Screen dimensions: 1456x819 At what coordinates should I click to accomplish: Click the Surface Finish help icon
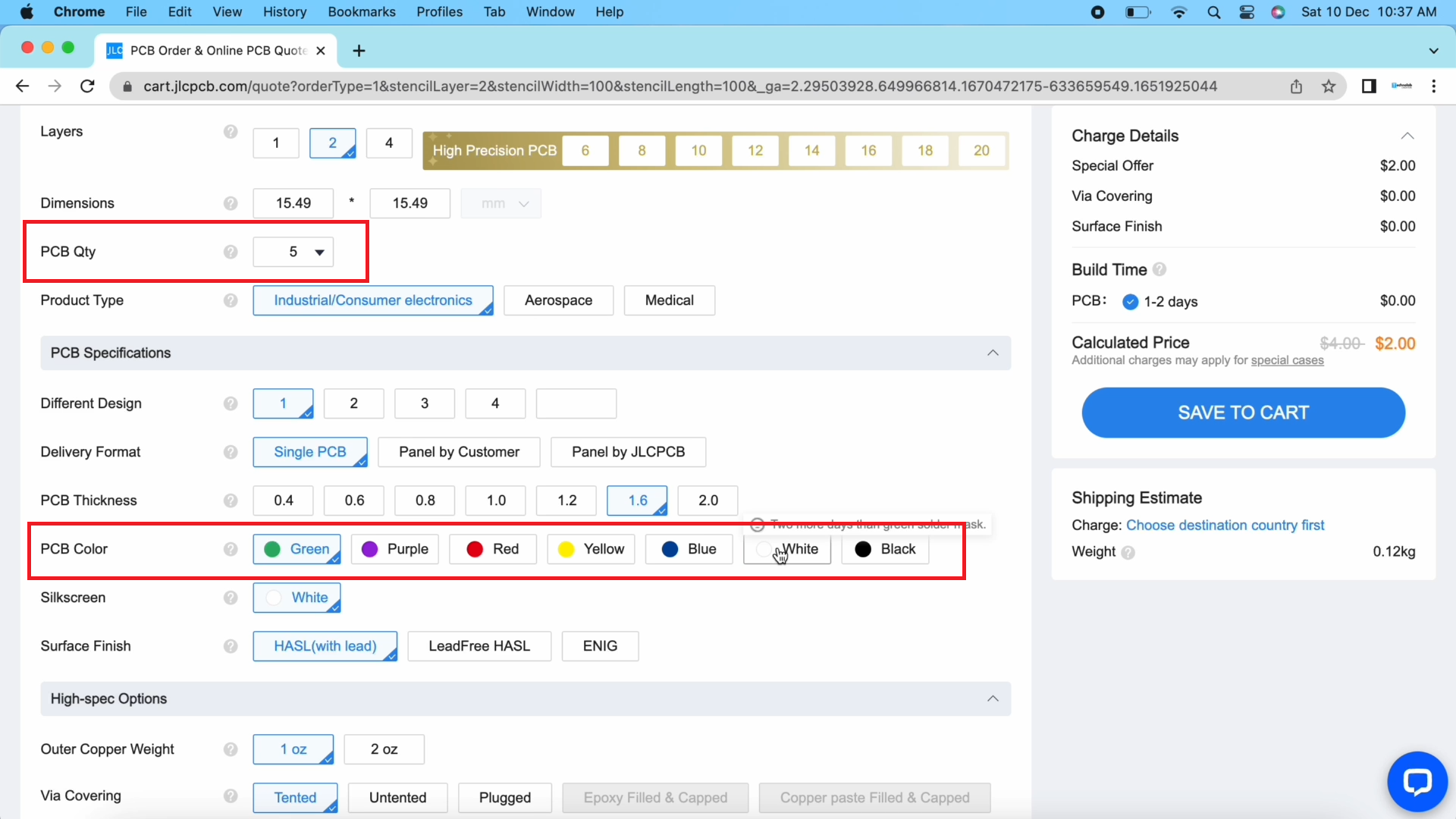tap(231, 646)
